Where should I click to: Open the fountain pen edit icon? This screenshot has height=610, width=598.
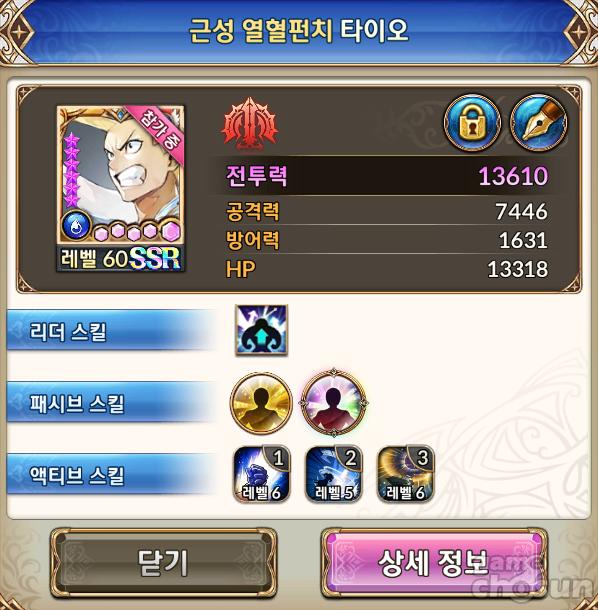tap(539, 123)
